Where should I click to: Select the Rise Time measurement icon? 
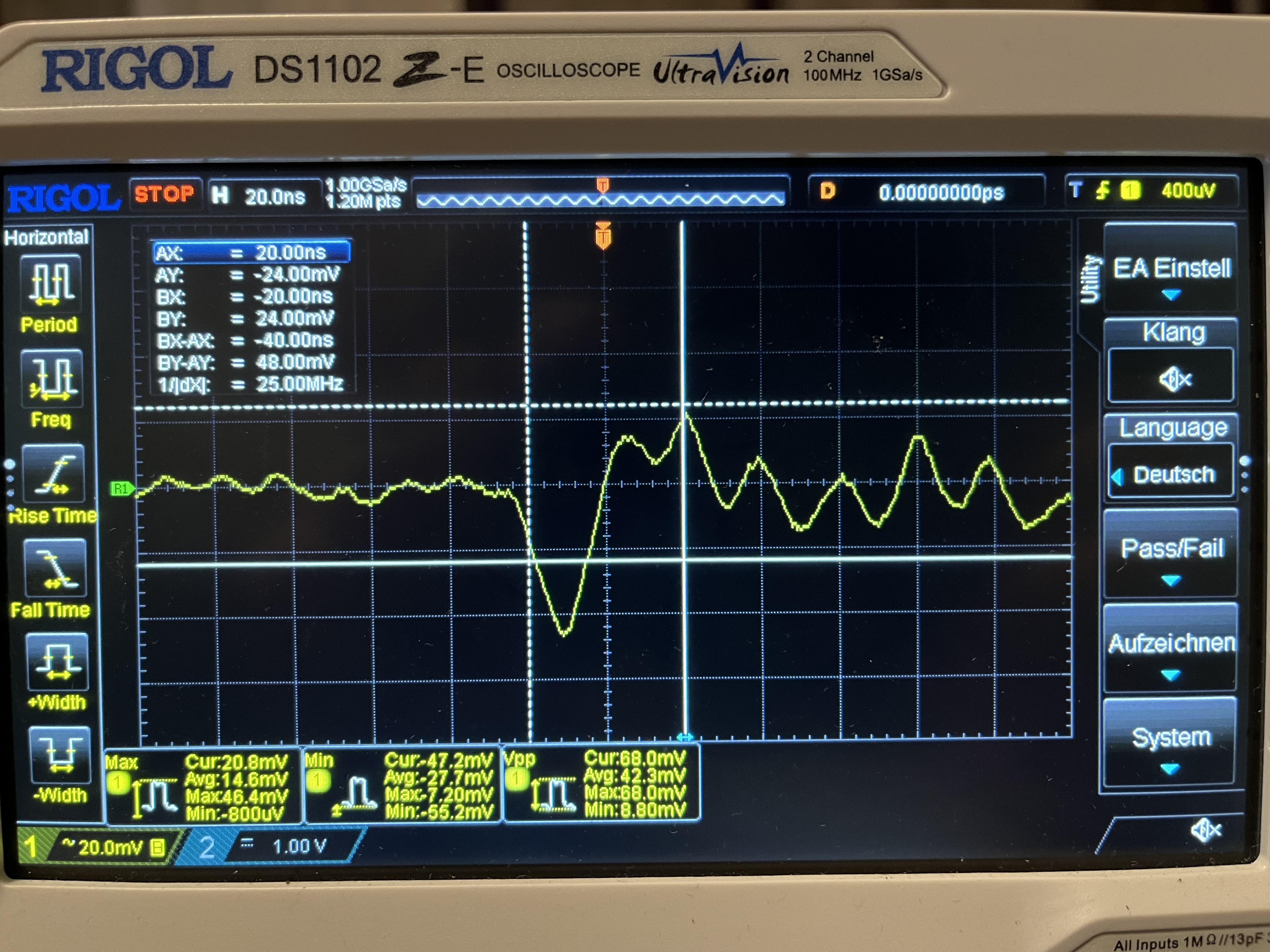coord(54,474)
